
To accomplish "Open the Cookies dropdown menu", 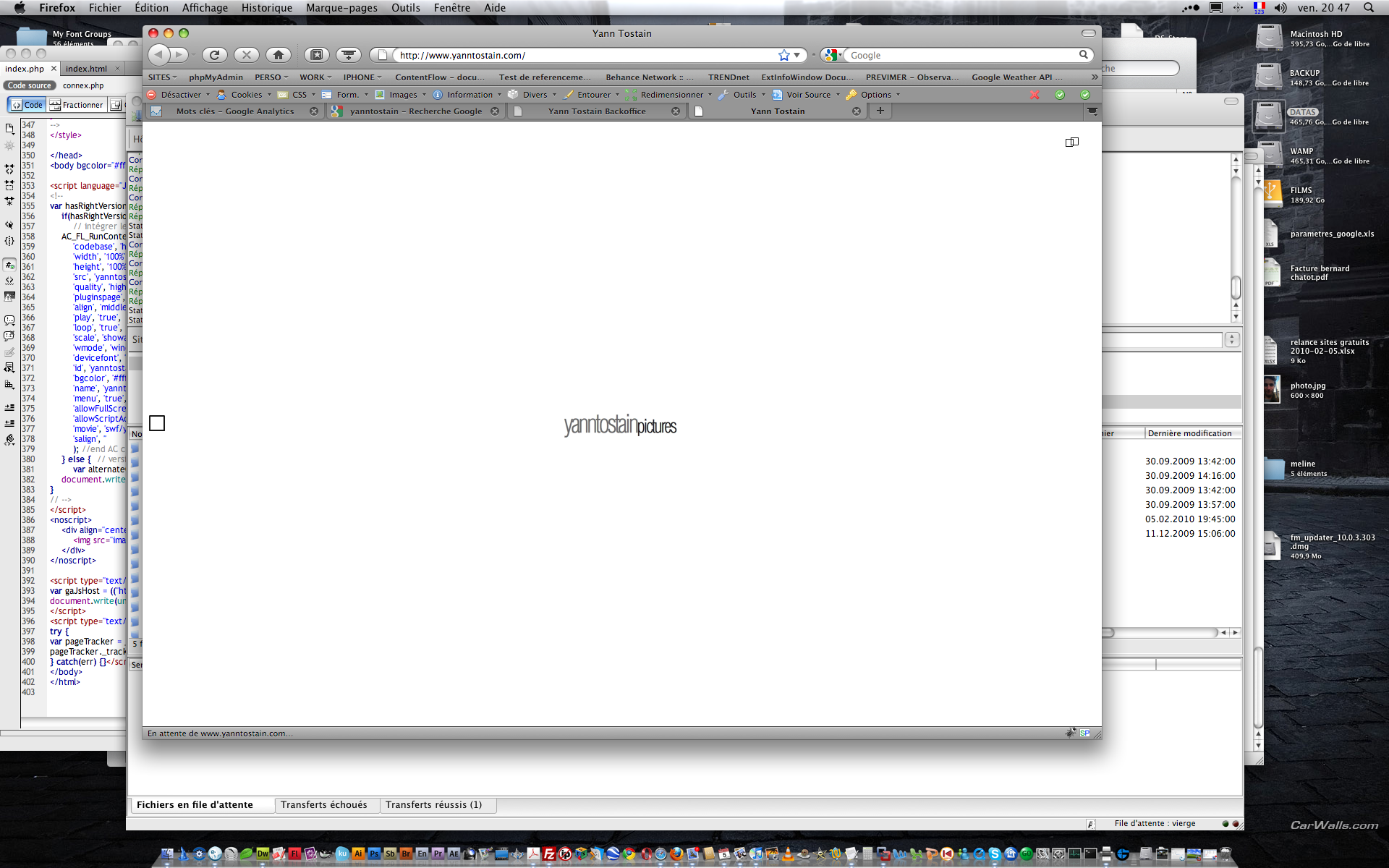I will pyautogui.click(x=245, y=95).
